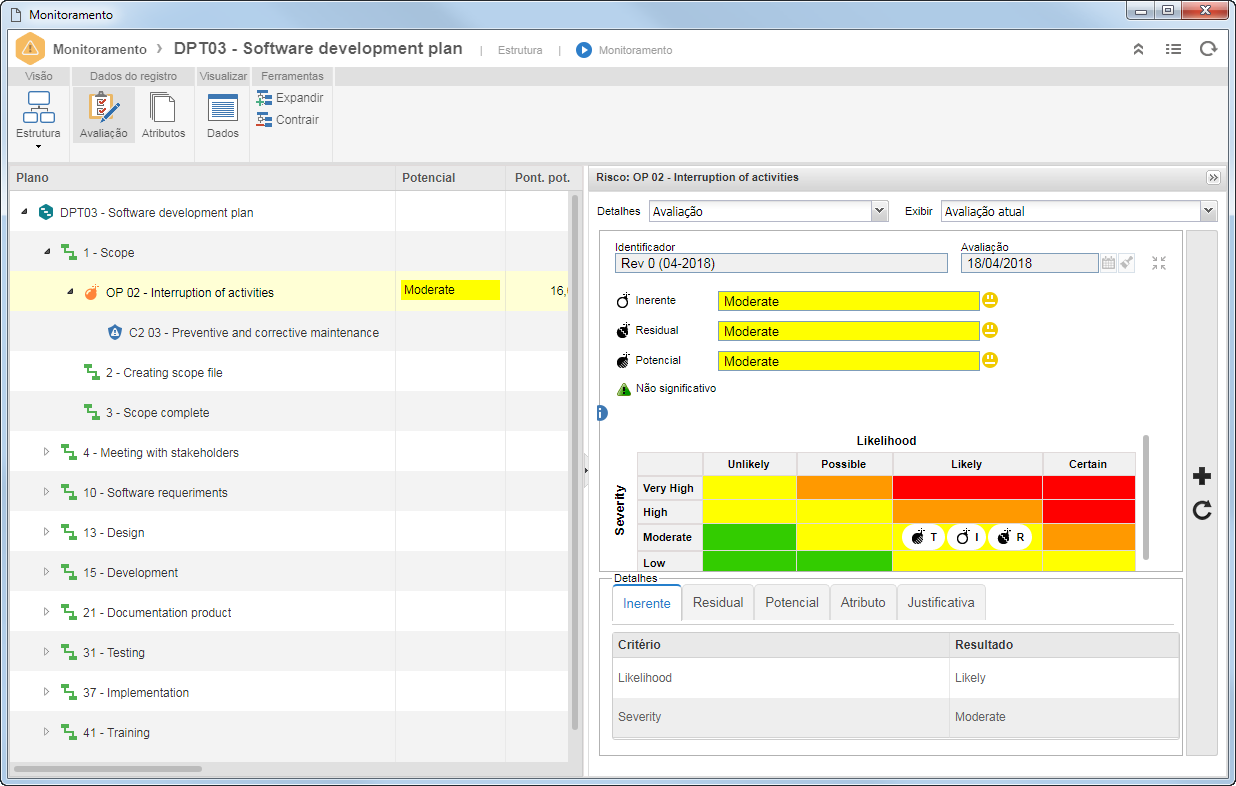Click green Moderate / Unlikely matrix cell

point(749,537)
